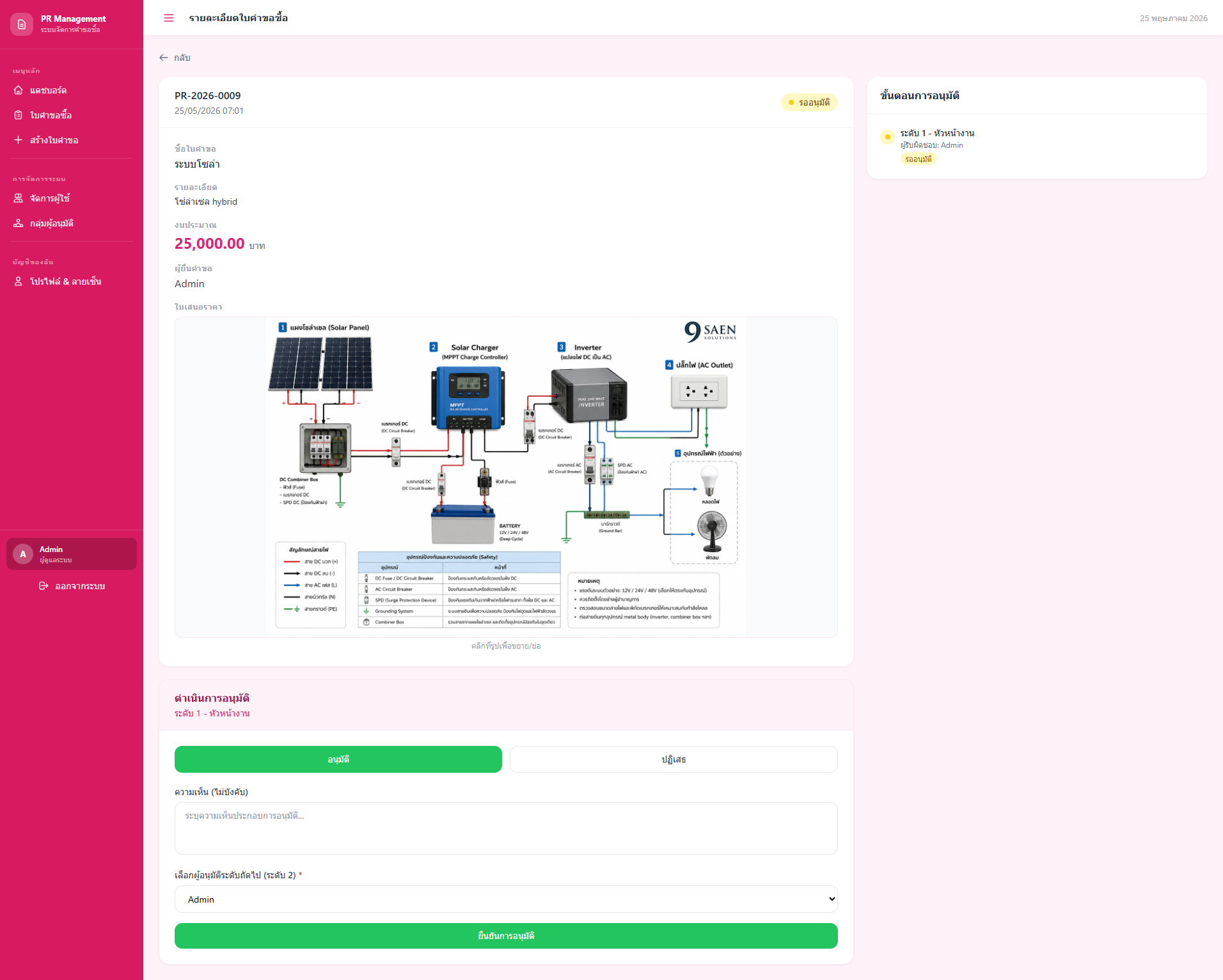
Task: Click the PR-2026-0009 request number
Action: click(x=208, y=96)
